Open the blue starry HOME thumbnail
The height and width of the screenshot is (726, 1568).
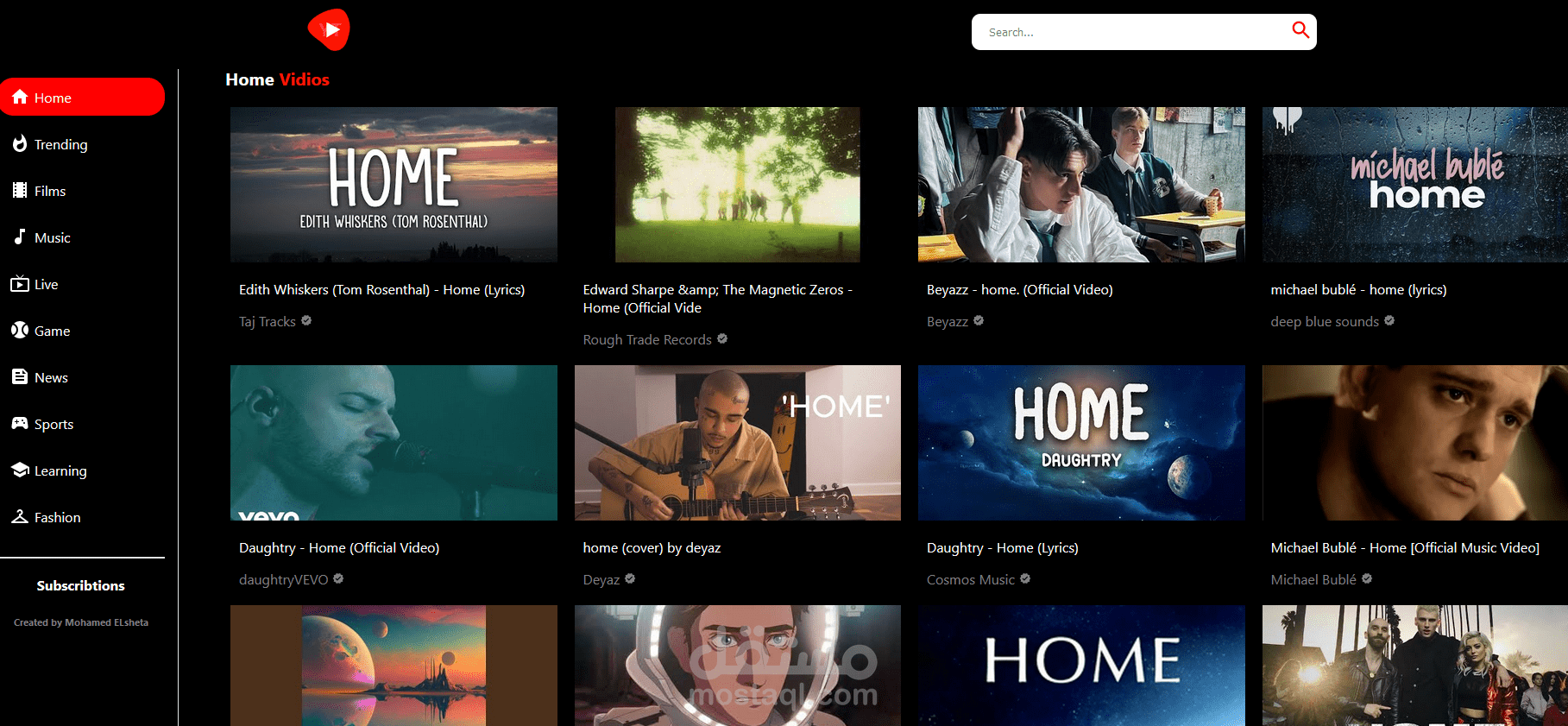1081,666
